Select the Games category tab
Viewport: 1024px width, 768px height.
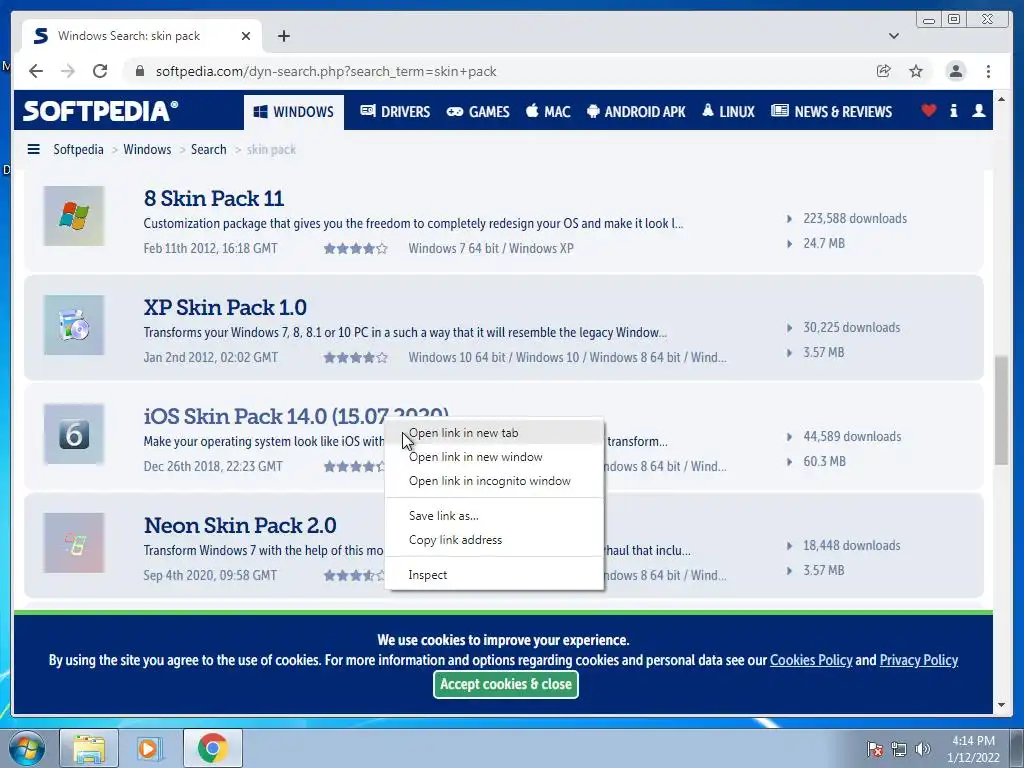click(478, 112)
